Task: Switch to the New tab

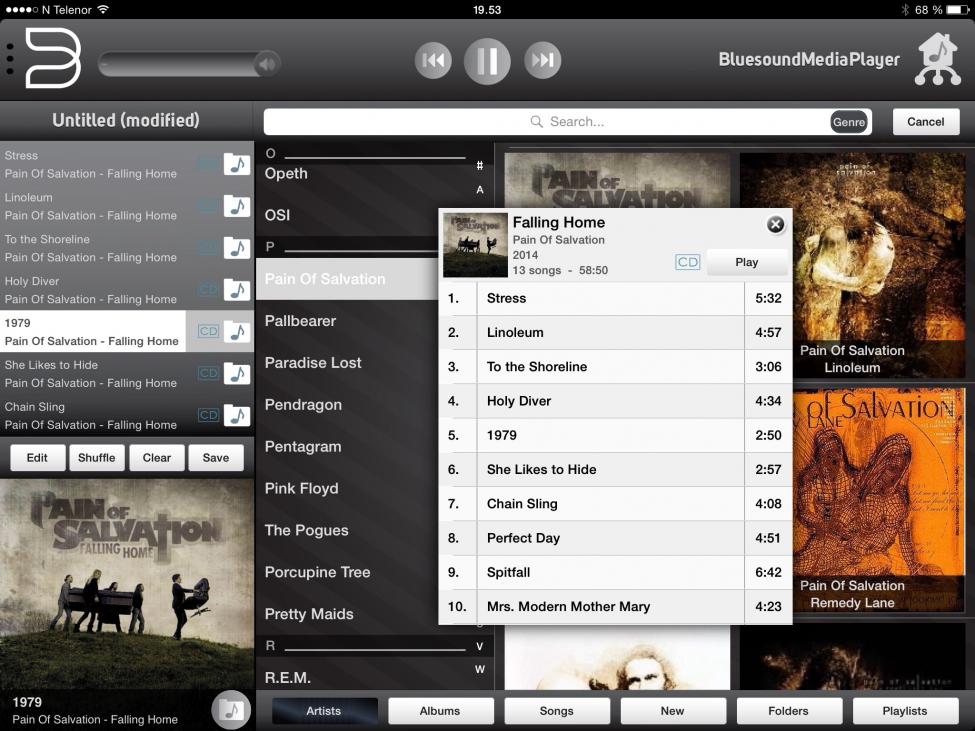Action: point(673,710)
